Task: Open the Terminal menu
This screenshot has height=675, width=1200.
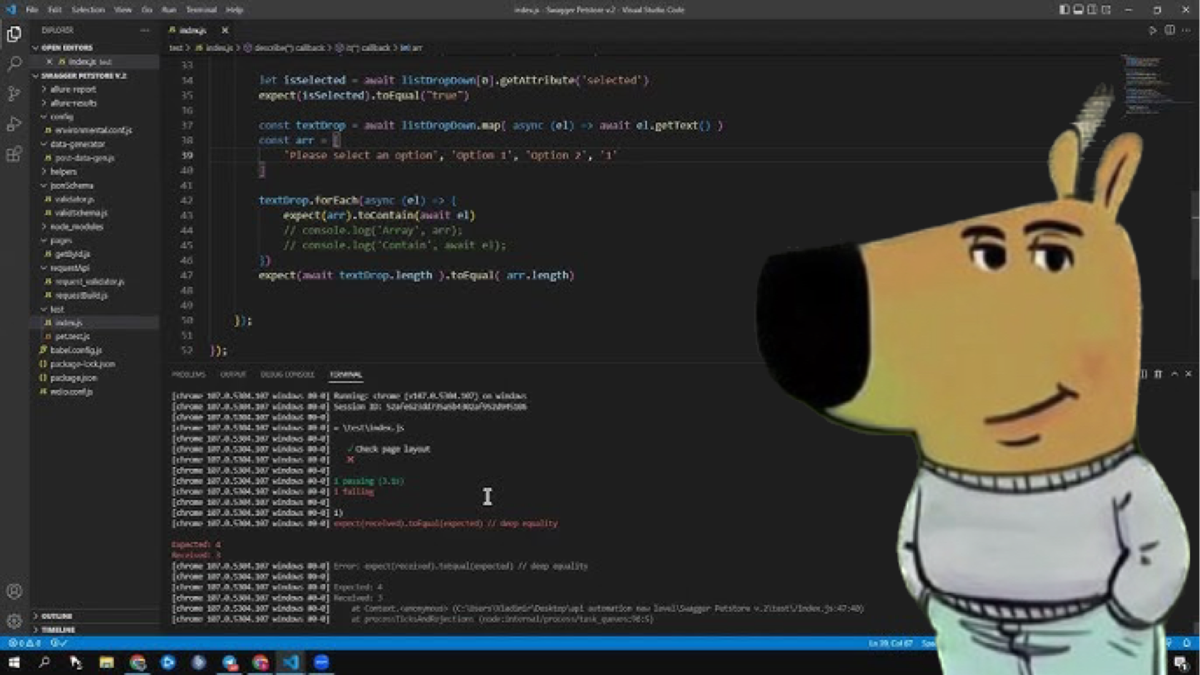Action: 201,9
